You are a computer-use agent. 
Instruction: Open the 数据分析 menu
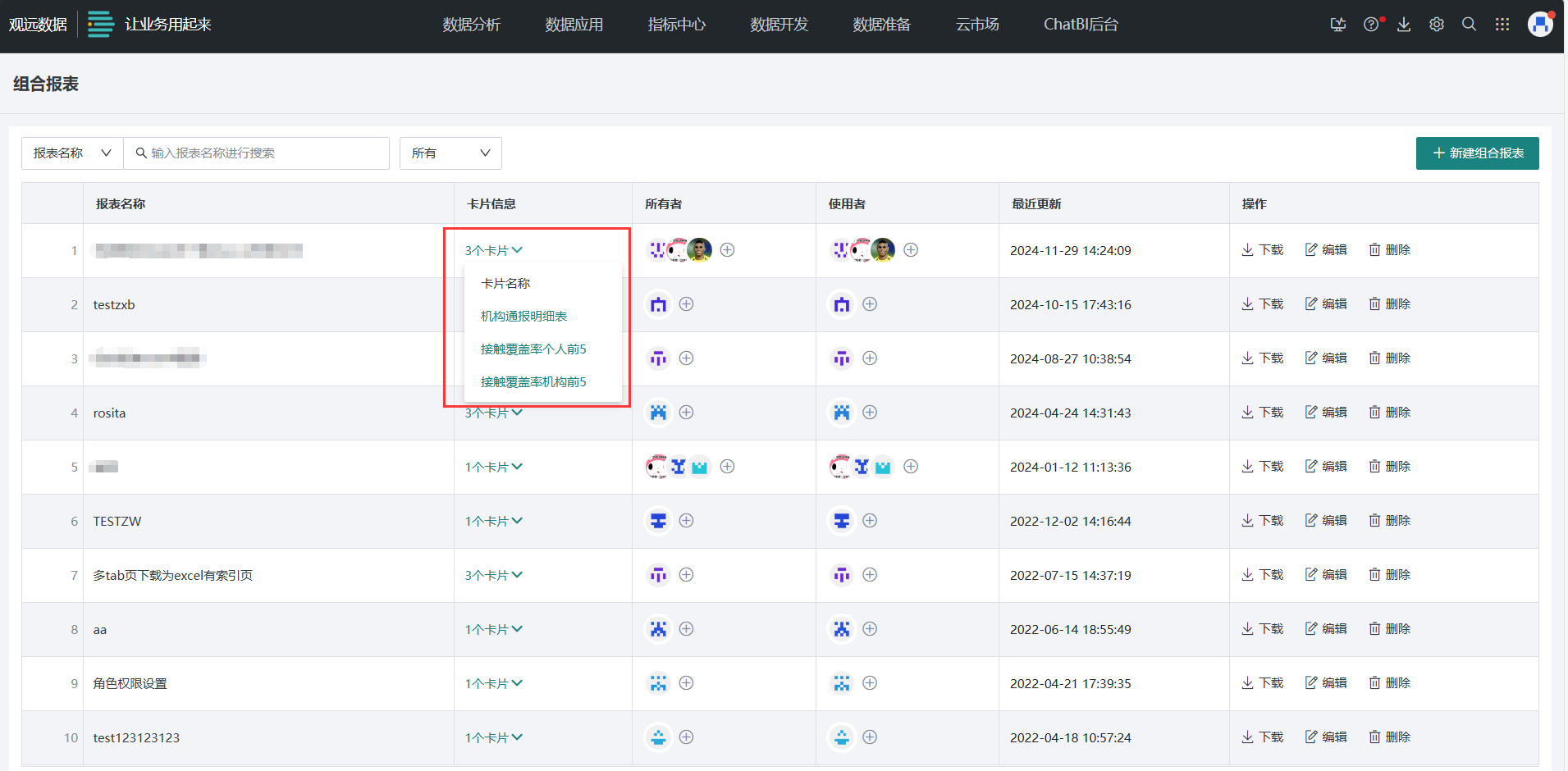[471, 25]
